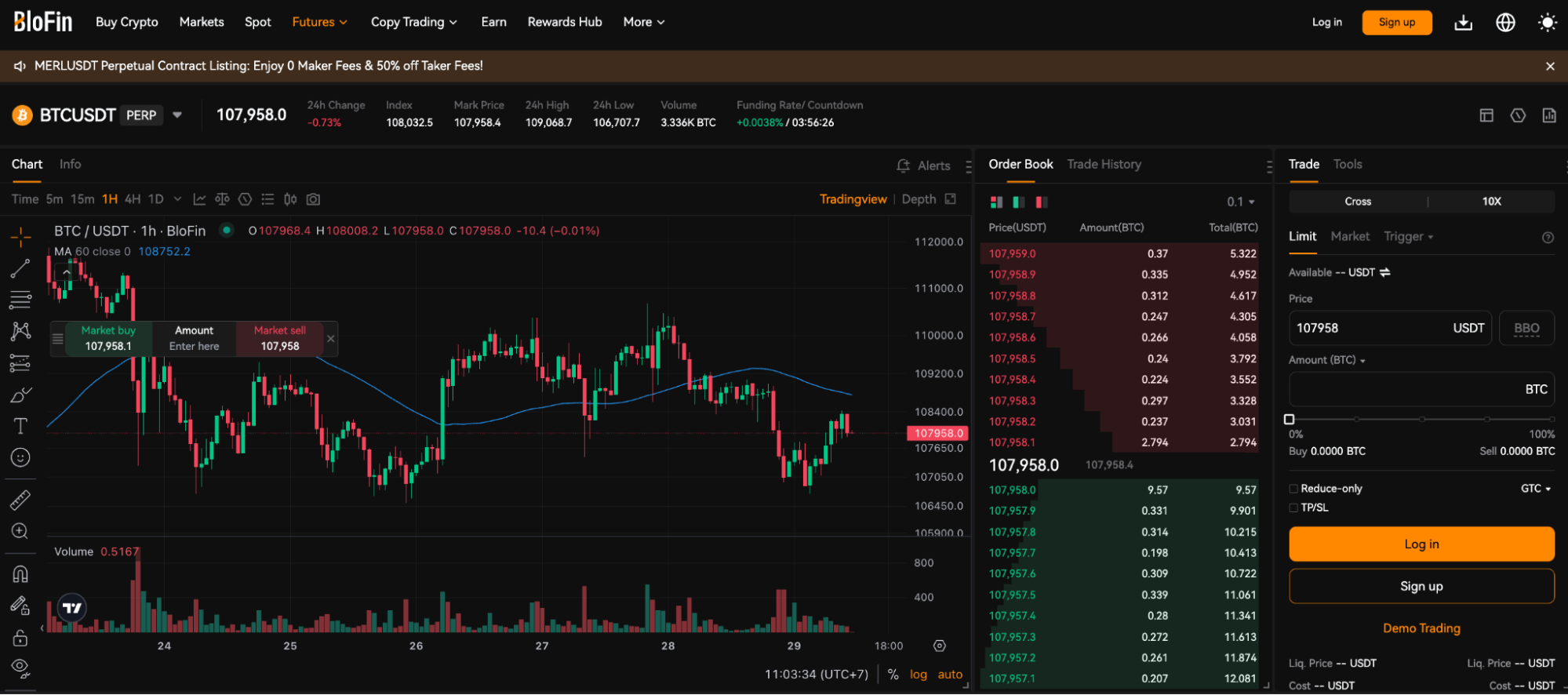Click the layout panel icon near header
The width and height of the screenshot is (1568, 695).
1486,115
